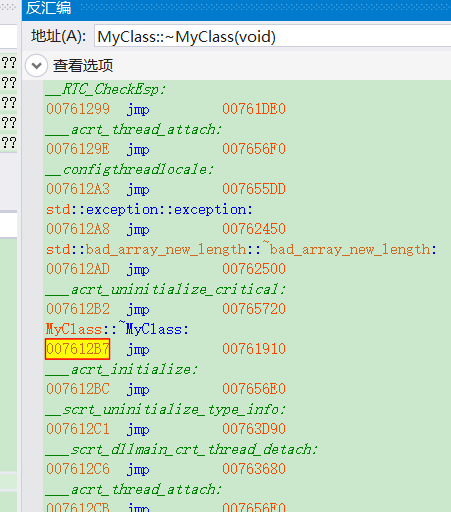Select address 0076129E
This screenshot has width=451, height=512.
(x=78, y=149)
